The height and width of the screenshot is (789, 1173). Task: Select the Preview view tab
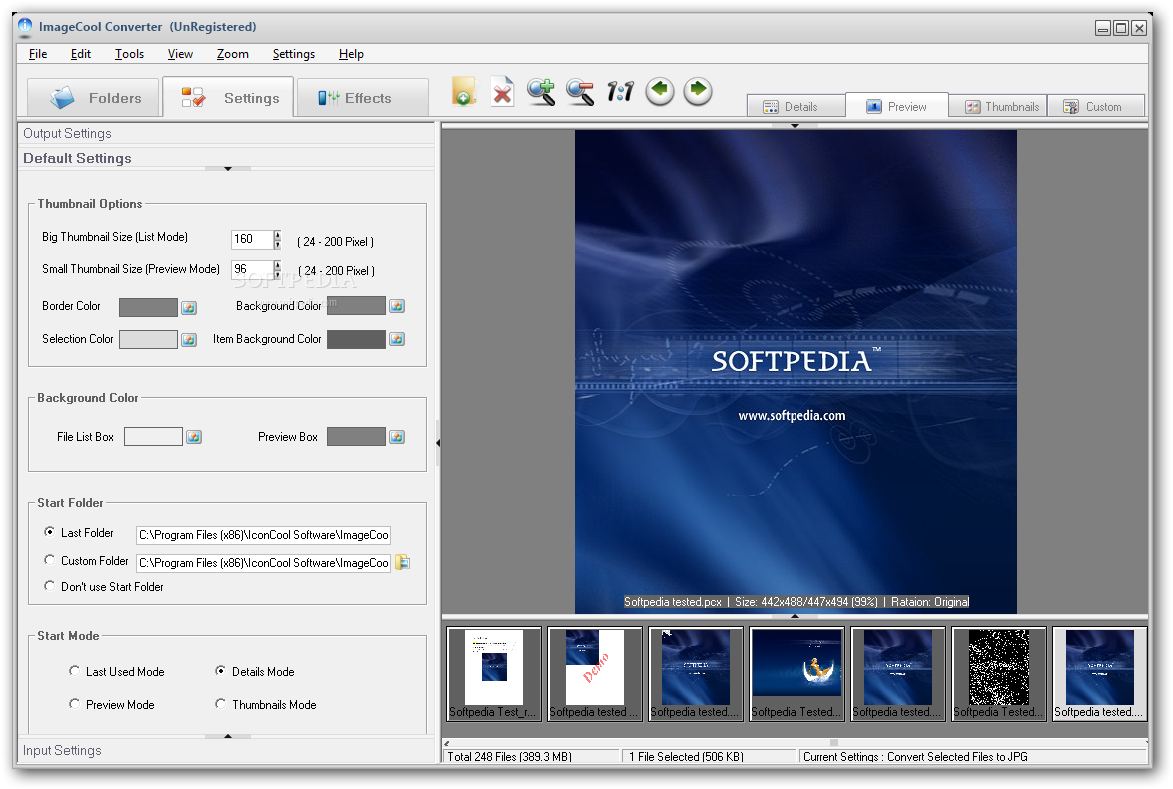(897, 105)
